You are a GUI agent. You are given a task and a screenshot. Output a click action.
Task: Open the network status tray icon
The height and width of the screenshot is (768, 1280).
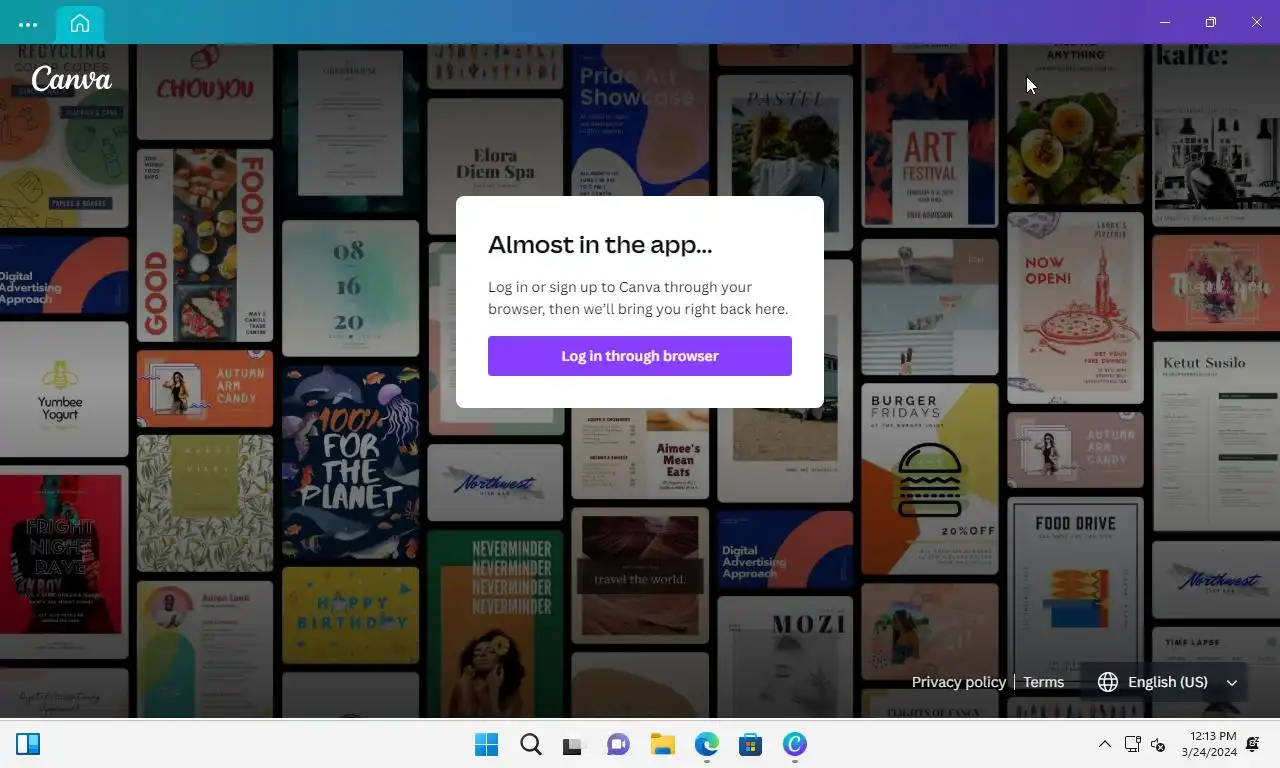[x=1132, y=744]
